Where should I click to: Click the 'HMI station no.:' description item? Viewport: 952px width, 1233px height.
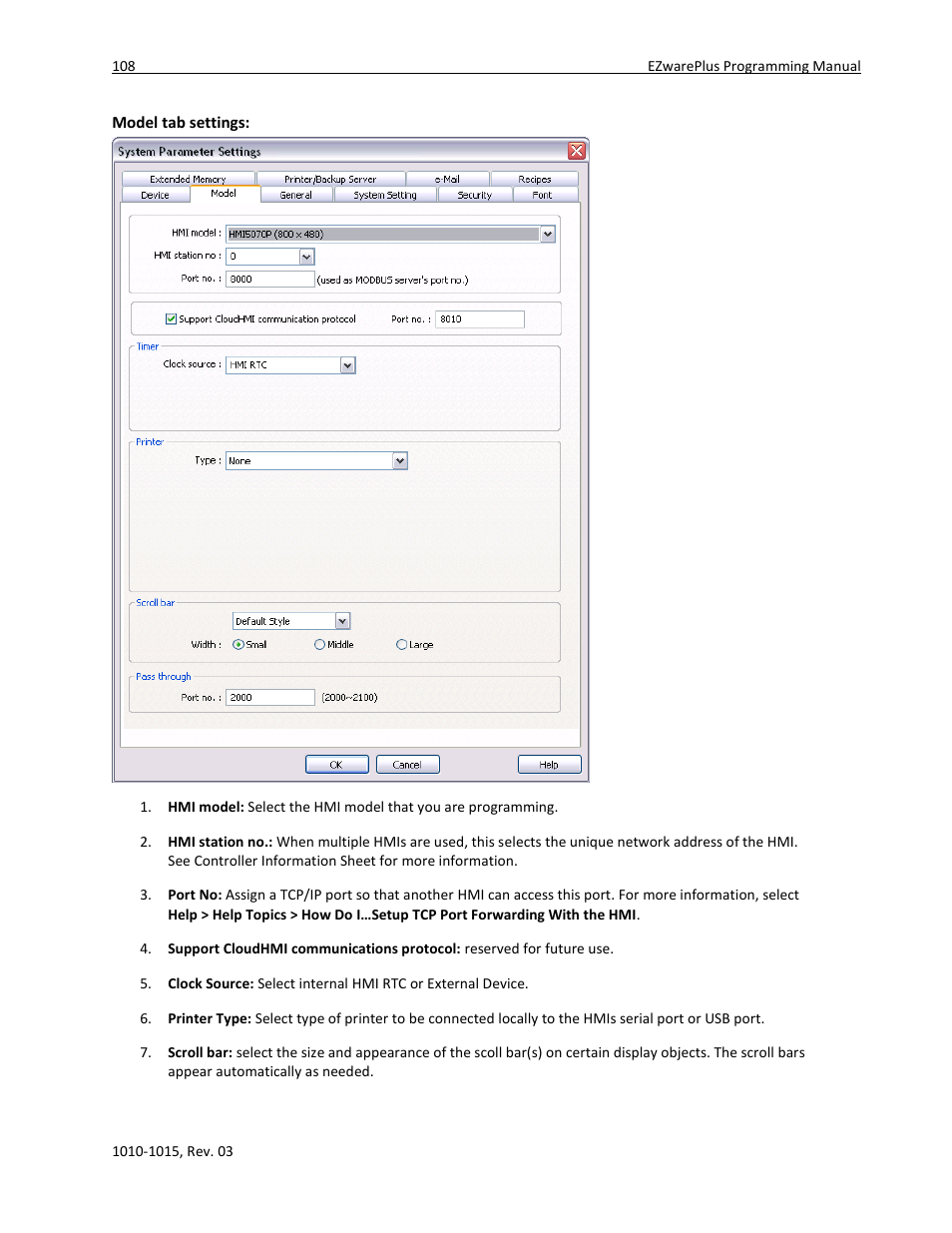click(x=483, y=852)
